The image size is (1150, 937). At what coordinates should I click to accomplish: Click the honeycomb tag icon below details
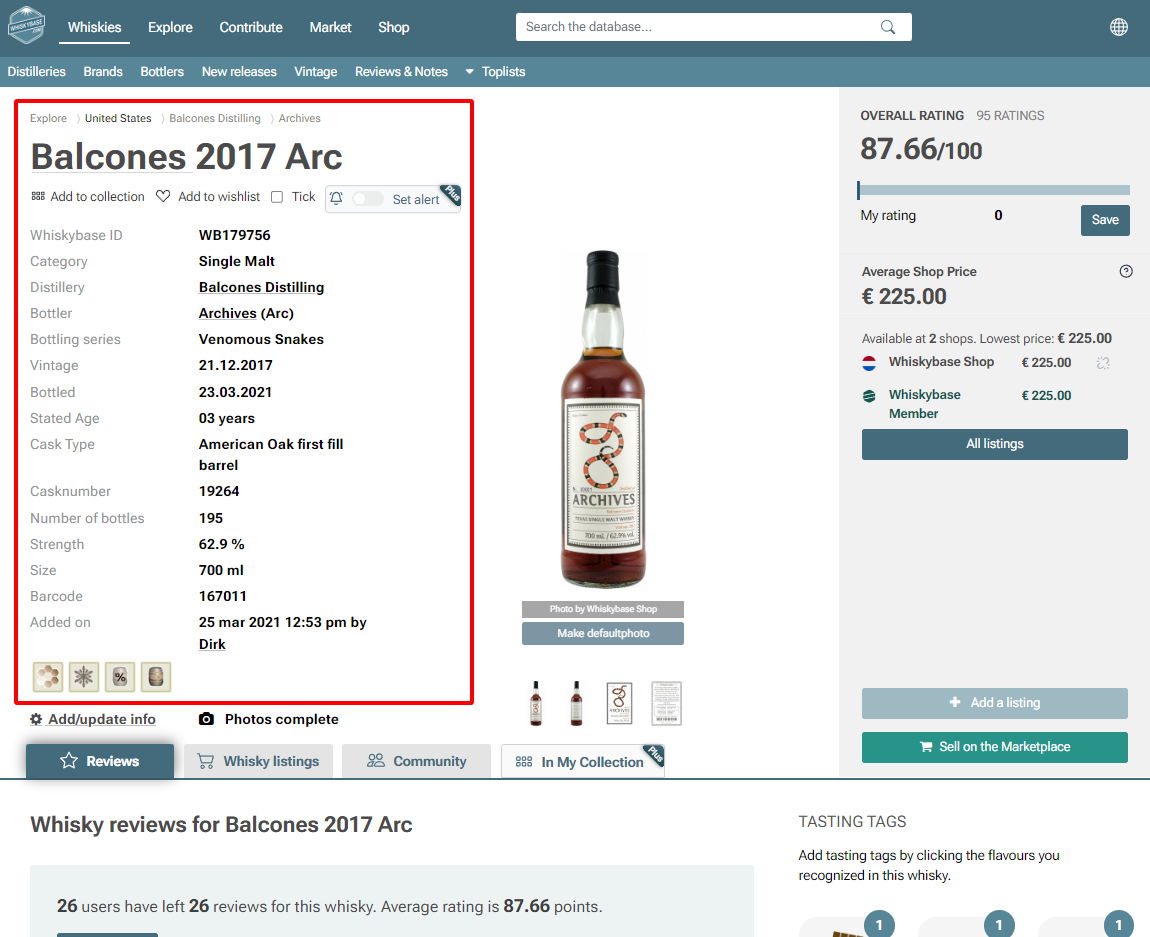pos(48,677)
